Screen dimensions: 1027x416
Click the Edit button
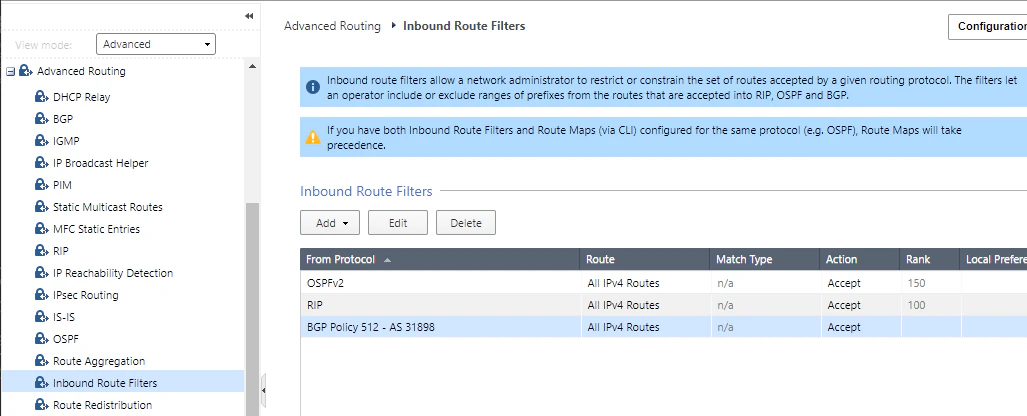tap(398, 223)
